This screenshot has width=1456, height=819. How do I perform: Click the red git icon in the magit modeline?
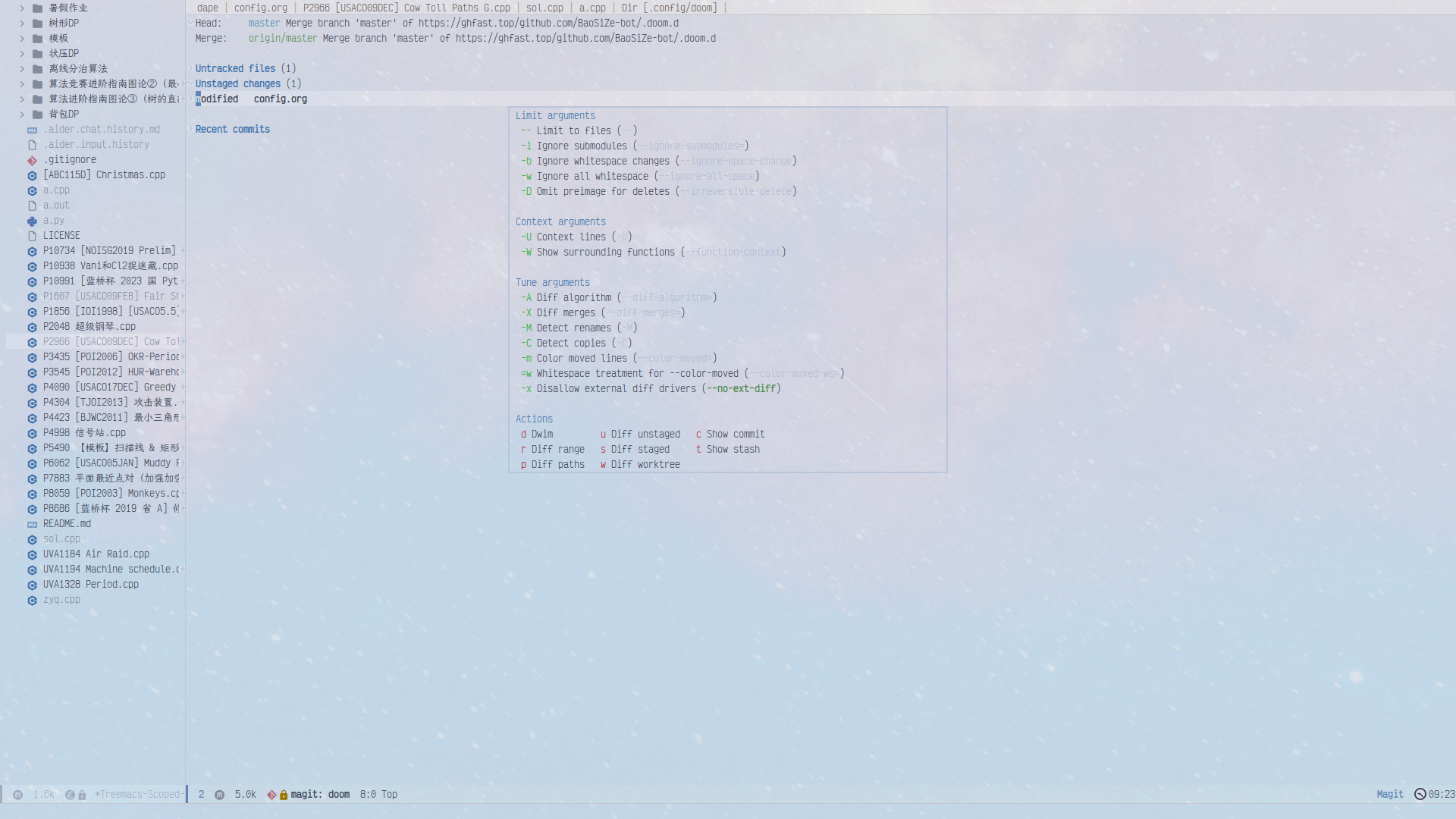(x=271, y=795)
